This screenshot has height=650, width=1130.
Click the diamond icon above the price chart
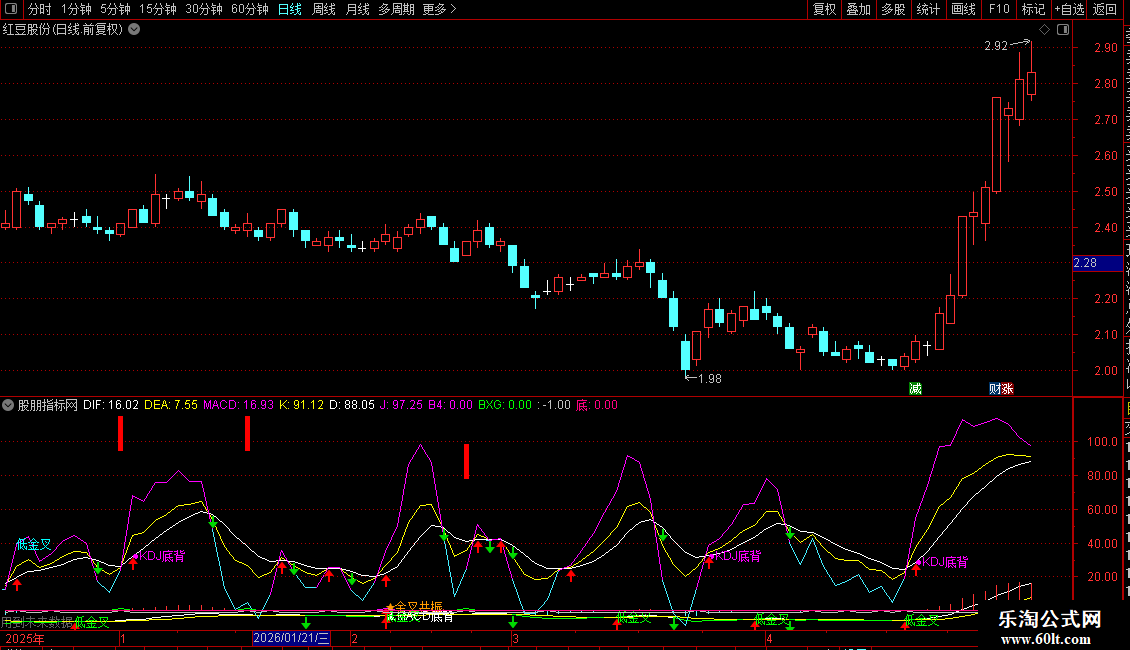pyautogui.click(x=1044, y=29)
